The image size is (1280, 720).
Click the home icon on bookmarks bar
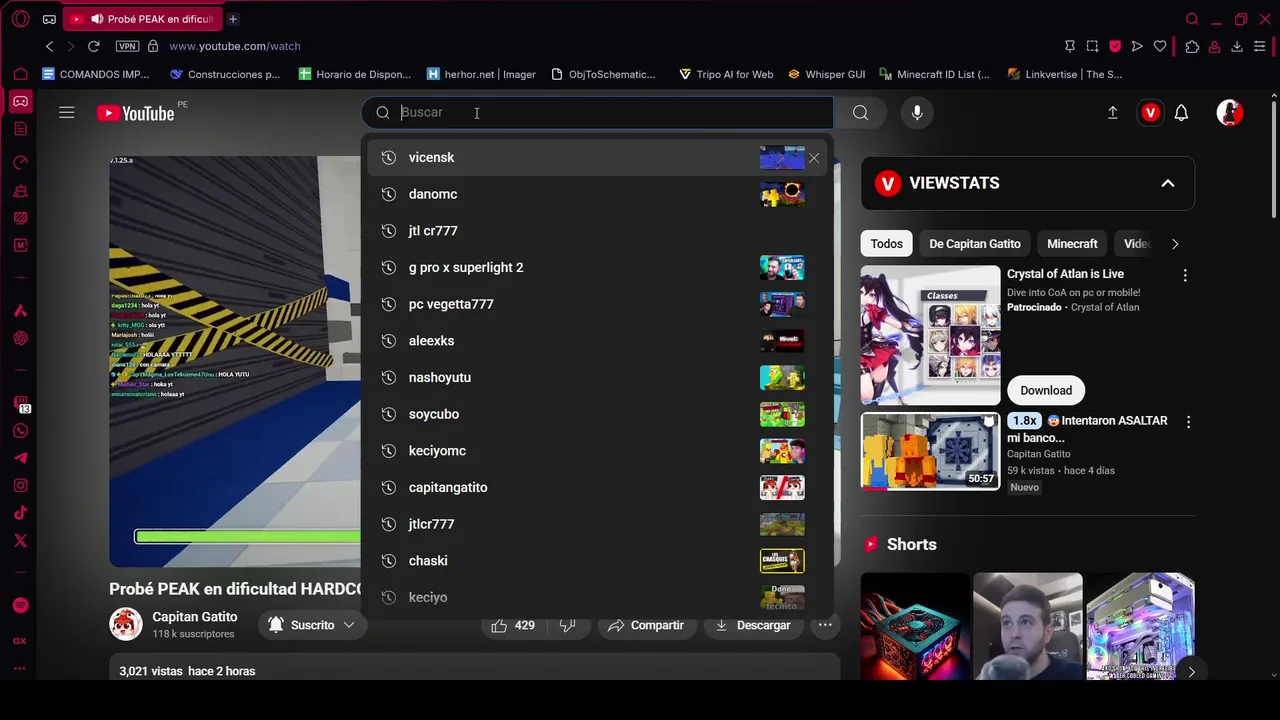20,74
